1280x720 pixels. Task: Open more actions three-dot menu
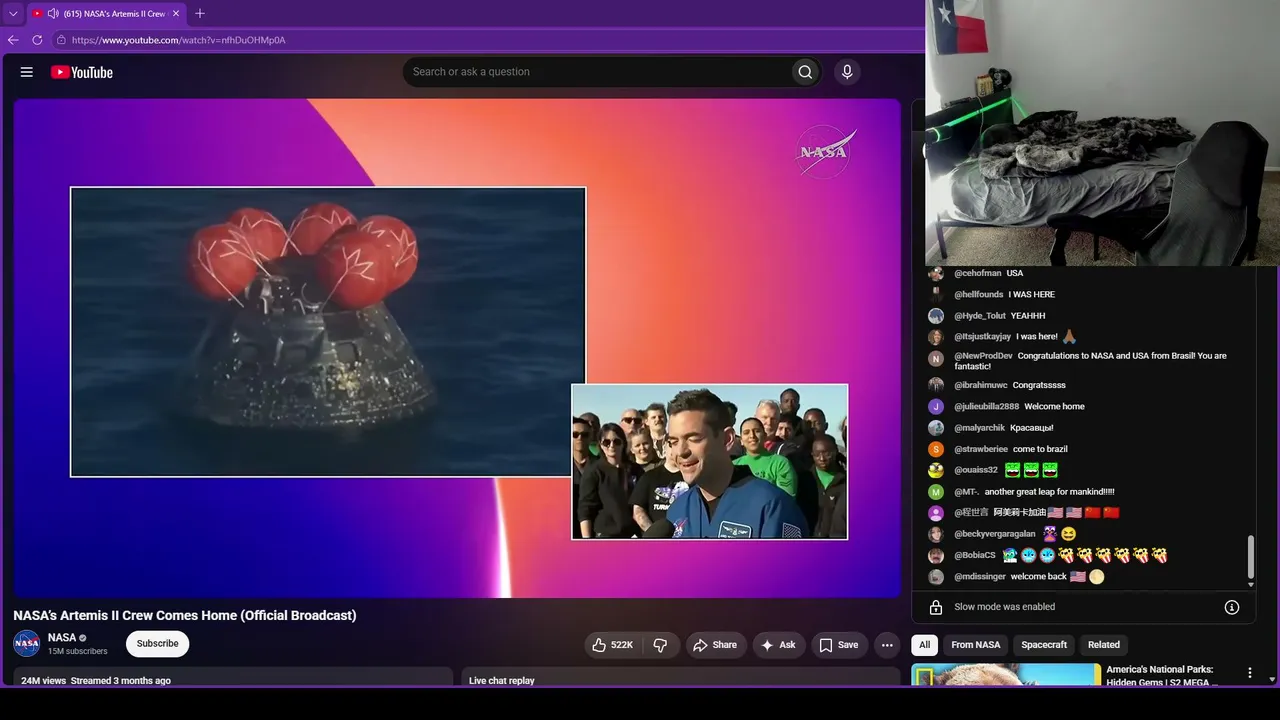click(x=887, y=645)
